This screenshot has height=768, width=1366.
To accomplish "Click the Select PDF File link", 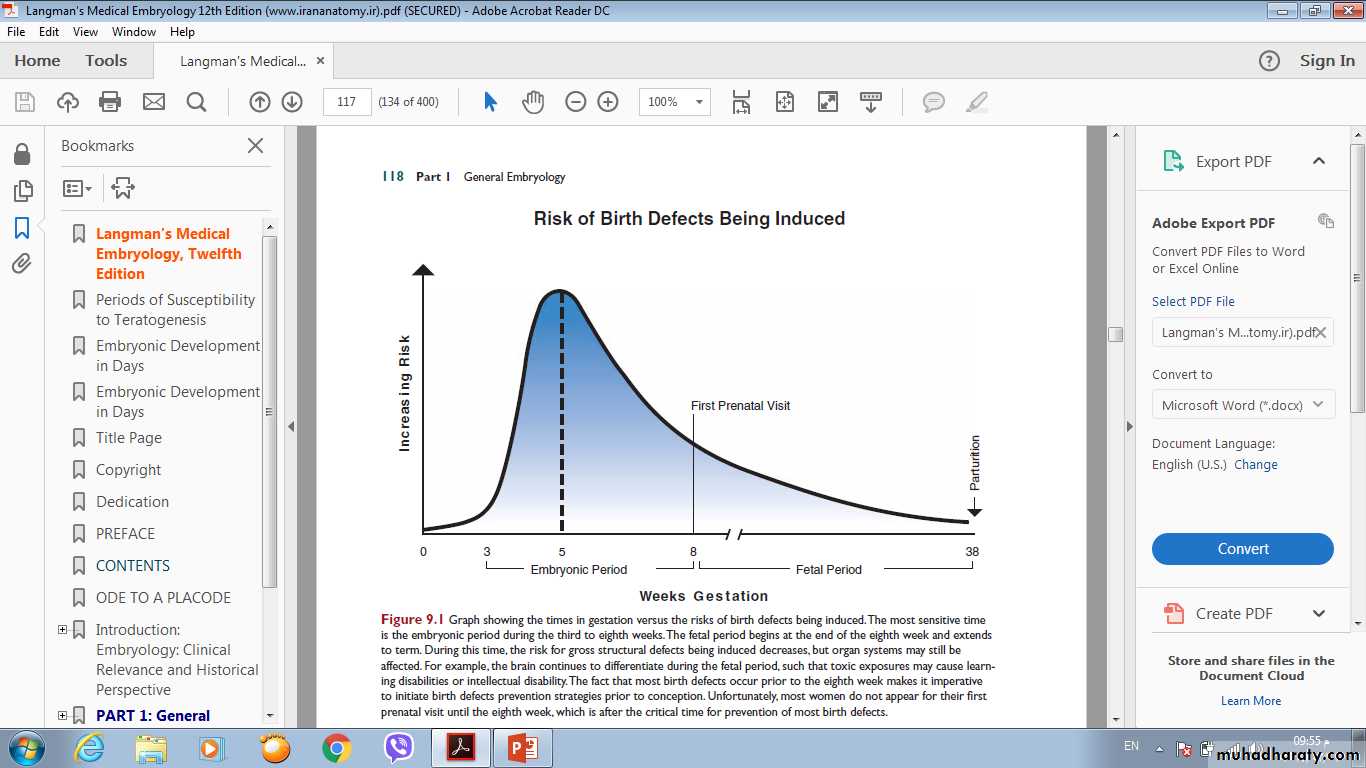I will coord(1193,301).
